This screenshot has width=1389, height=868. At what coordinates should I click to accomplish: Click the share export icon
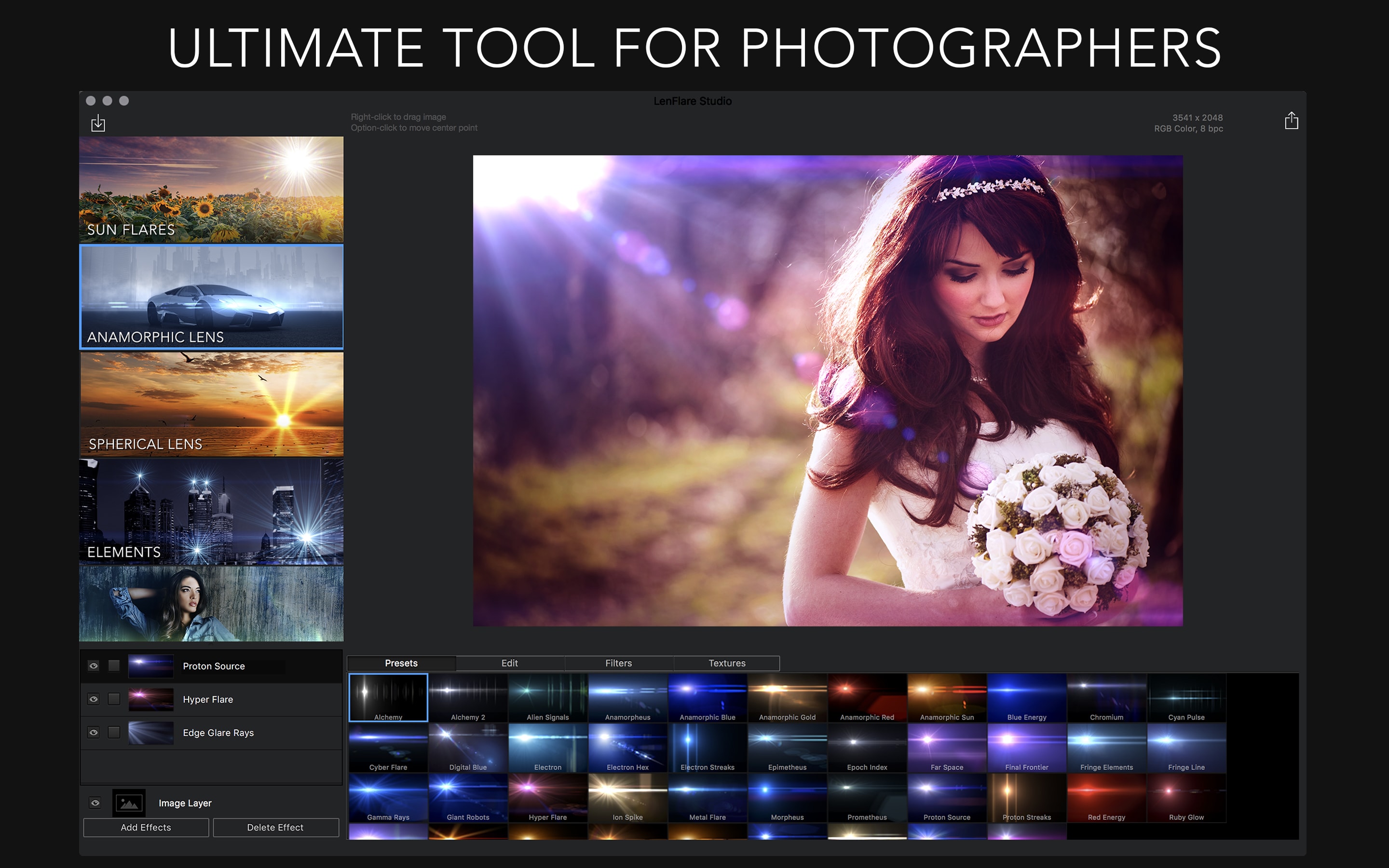point(1292,121)
